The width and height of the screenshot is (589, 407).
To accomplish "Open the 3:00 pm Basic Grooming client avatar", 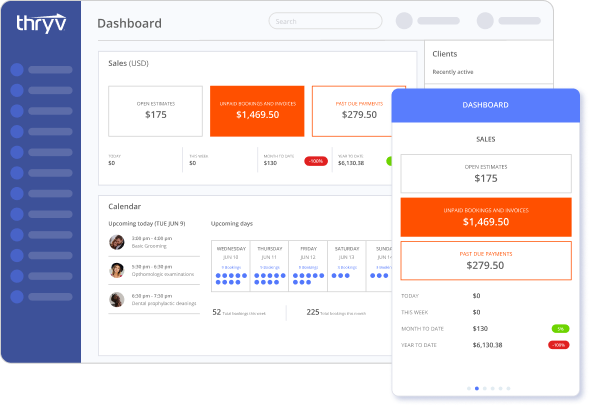I will click(x=117, y=242).
